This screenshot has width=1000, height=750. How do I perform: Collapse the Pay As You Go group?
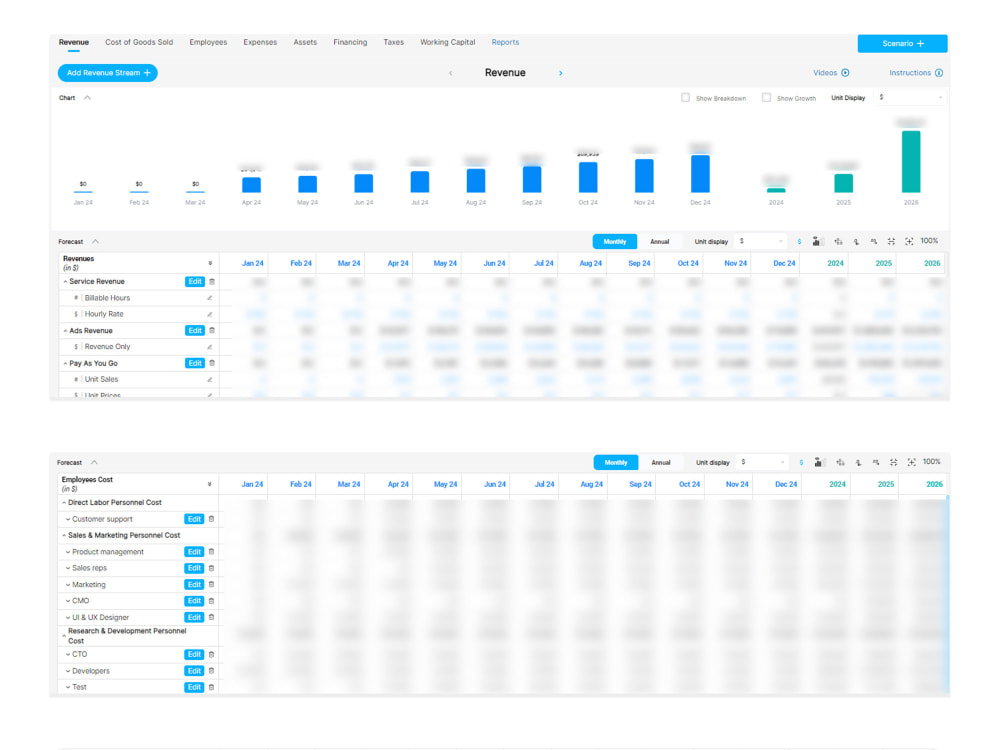[x=65, y=363]
